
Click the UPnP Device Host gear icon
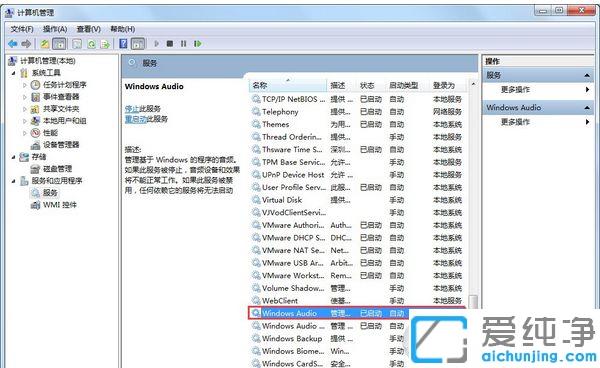[256, 175]
